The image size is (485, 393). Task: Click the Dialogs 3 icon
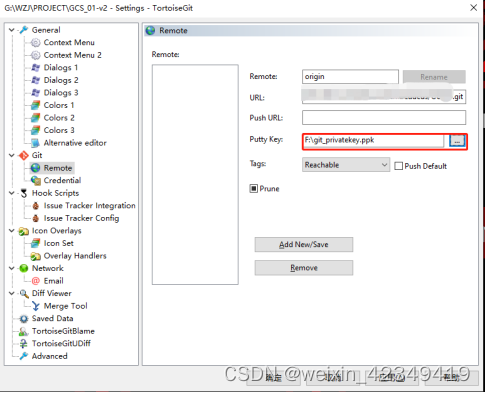click(x=36, y=93)
